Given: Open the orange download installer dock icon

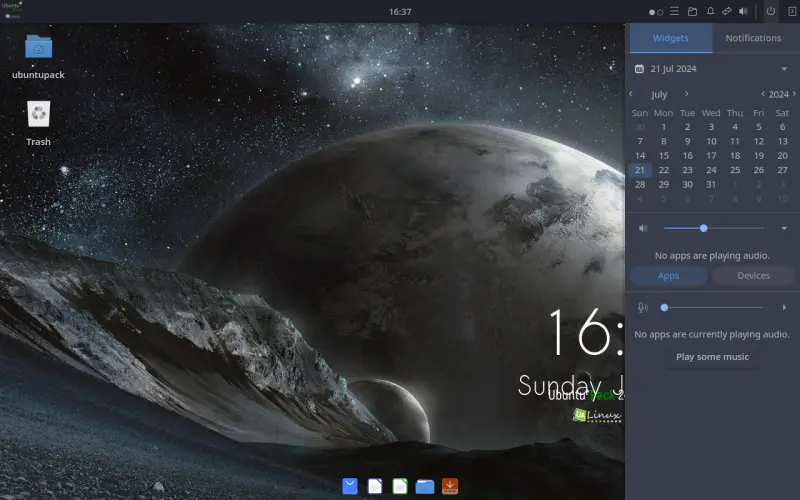Looking at the screenshot, I should (x=450, y=486).
